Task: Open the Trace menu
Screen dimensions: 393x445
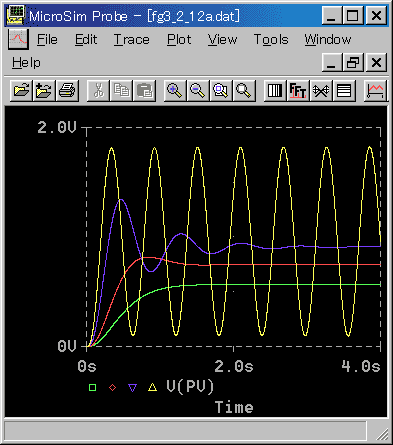Action: click(x=132, y=40)
